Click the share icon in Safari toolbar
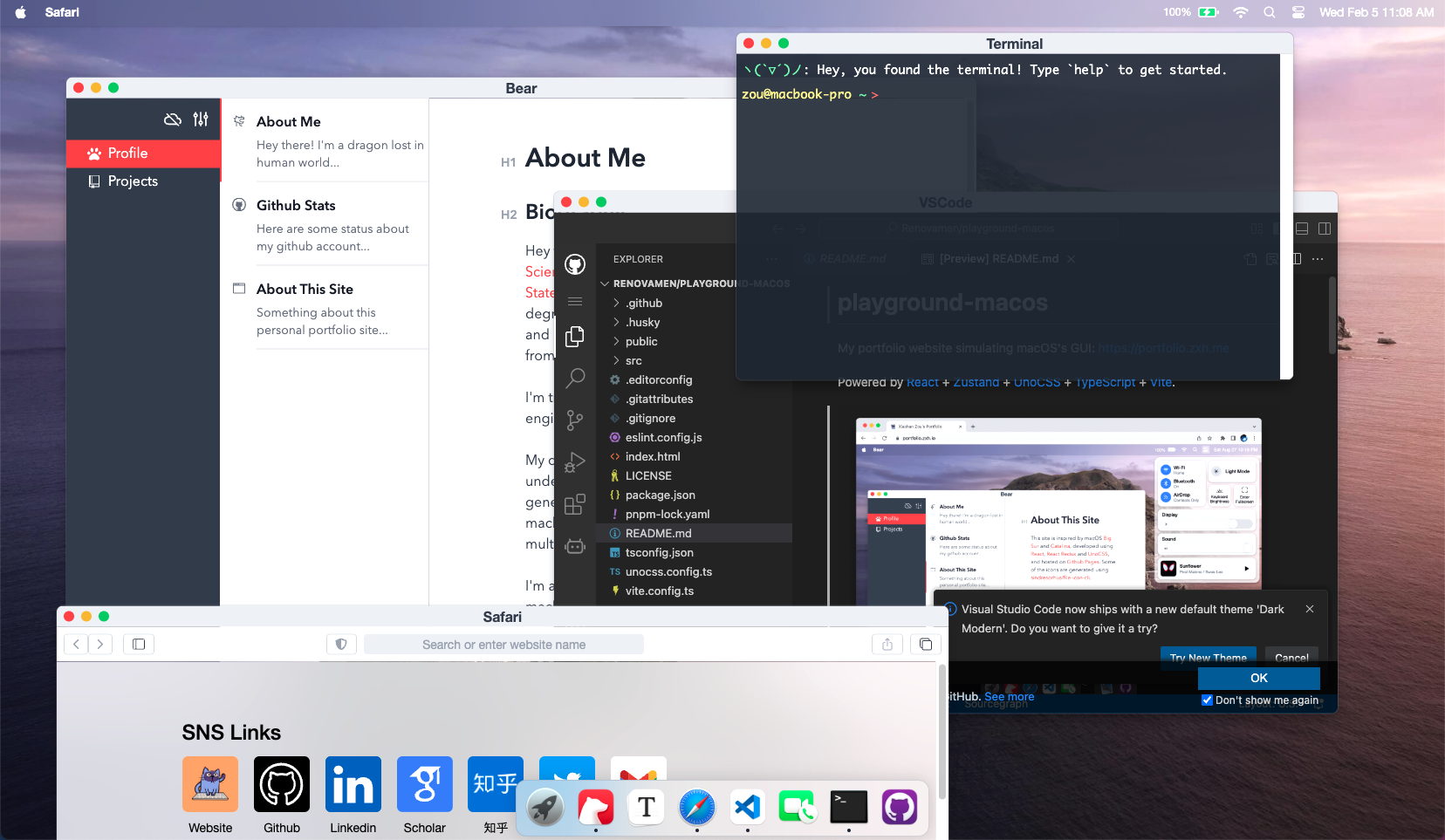Image resolution: width=1445 pixels, height=840 pixels. 887,645
